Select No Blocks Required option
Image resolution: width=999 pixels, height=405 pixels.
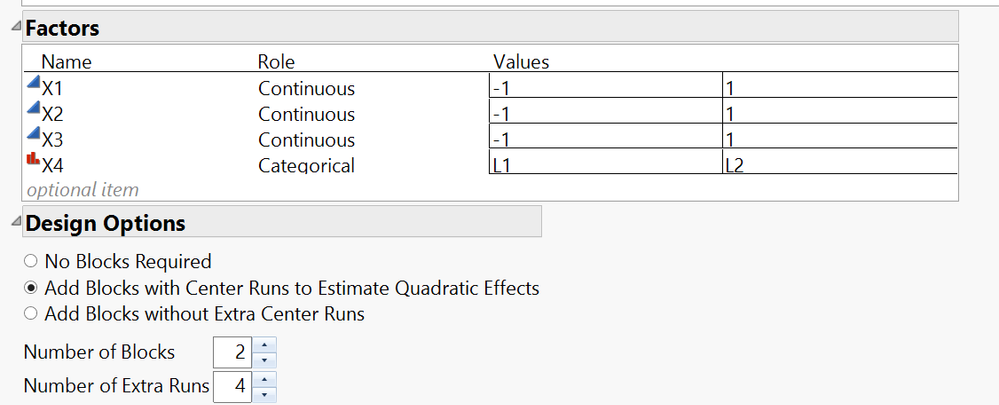click(30, 261)
